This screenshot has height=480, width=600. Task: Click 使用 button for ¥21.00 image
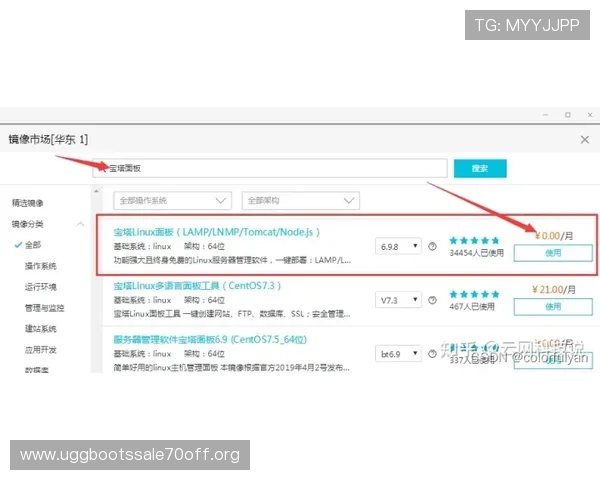pyautogui.click(x=553, y=307)
